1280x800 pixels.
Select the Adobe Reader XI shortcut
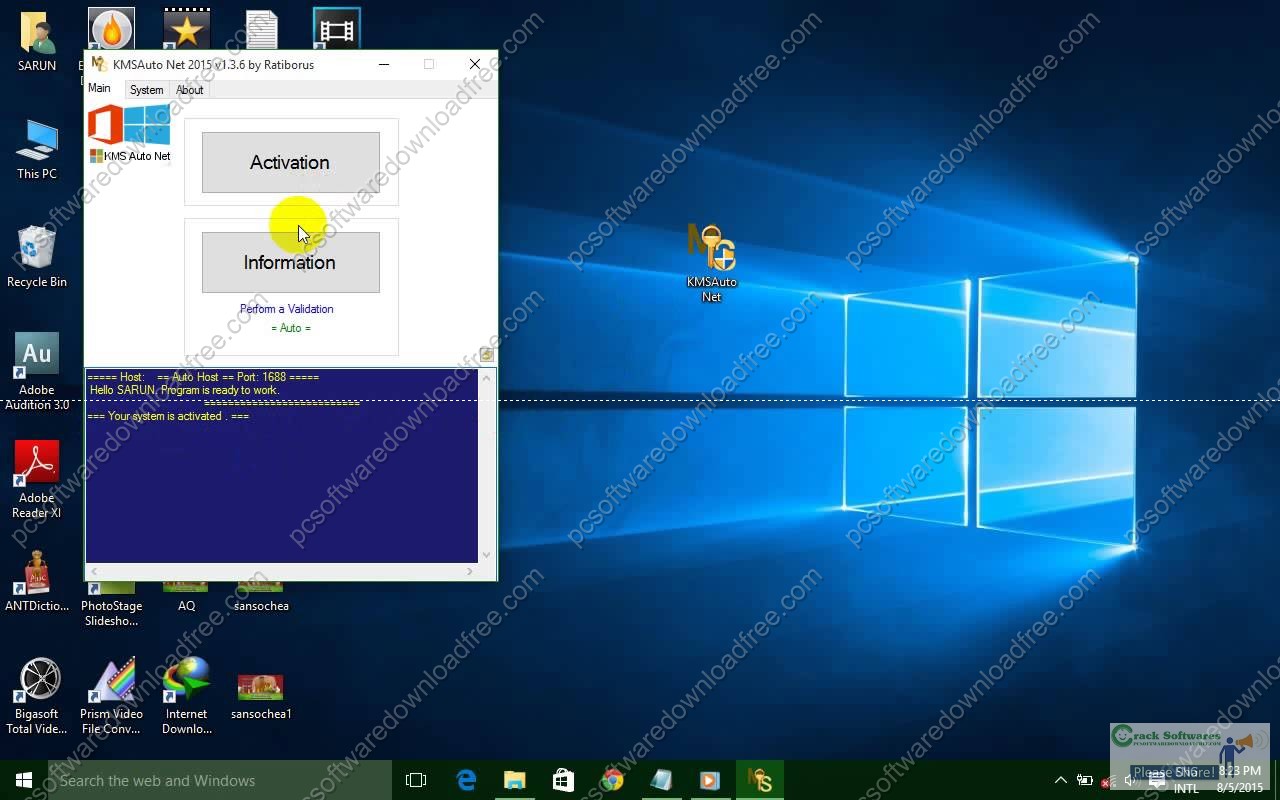click(37, 479)
